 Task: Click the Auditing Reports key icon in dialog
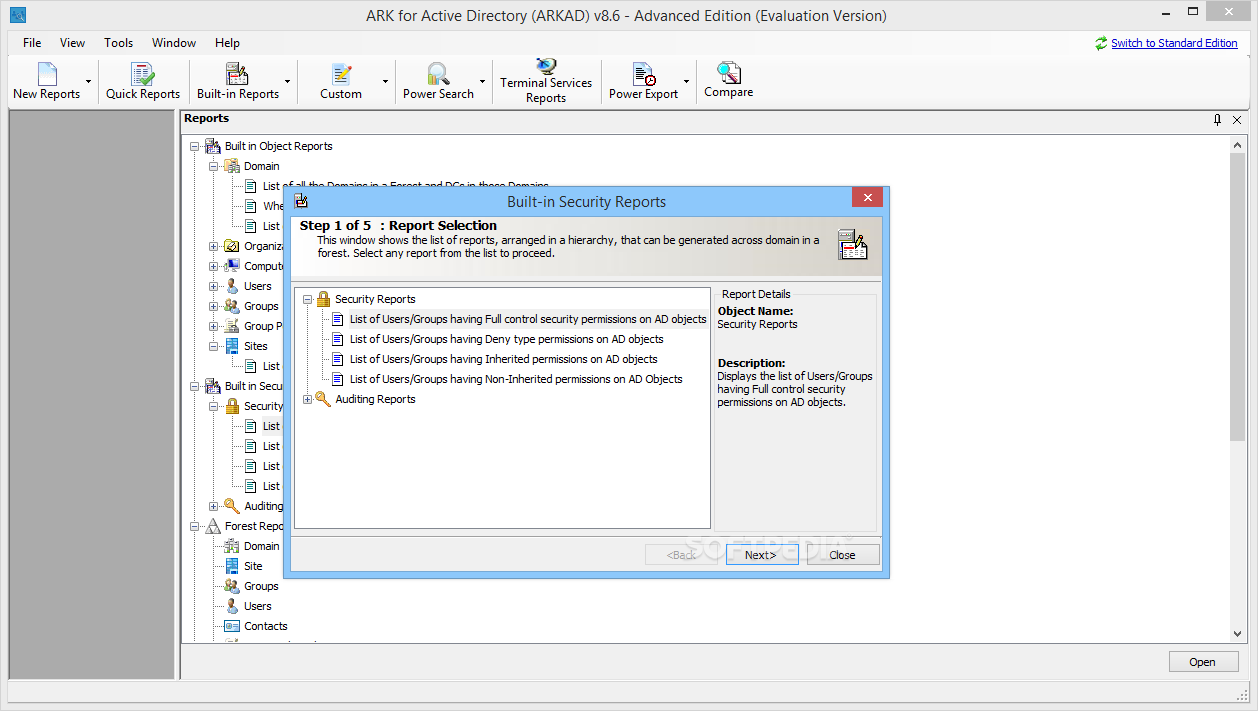point(323,399)
